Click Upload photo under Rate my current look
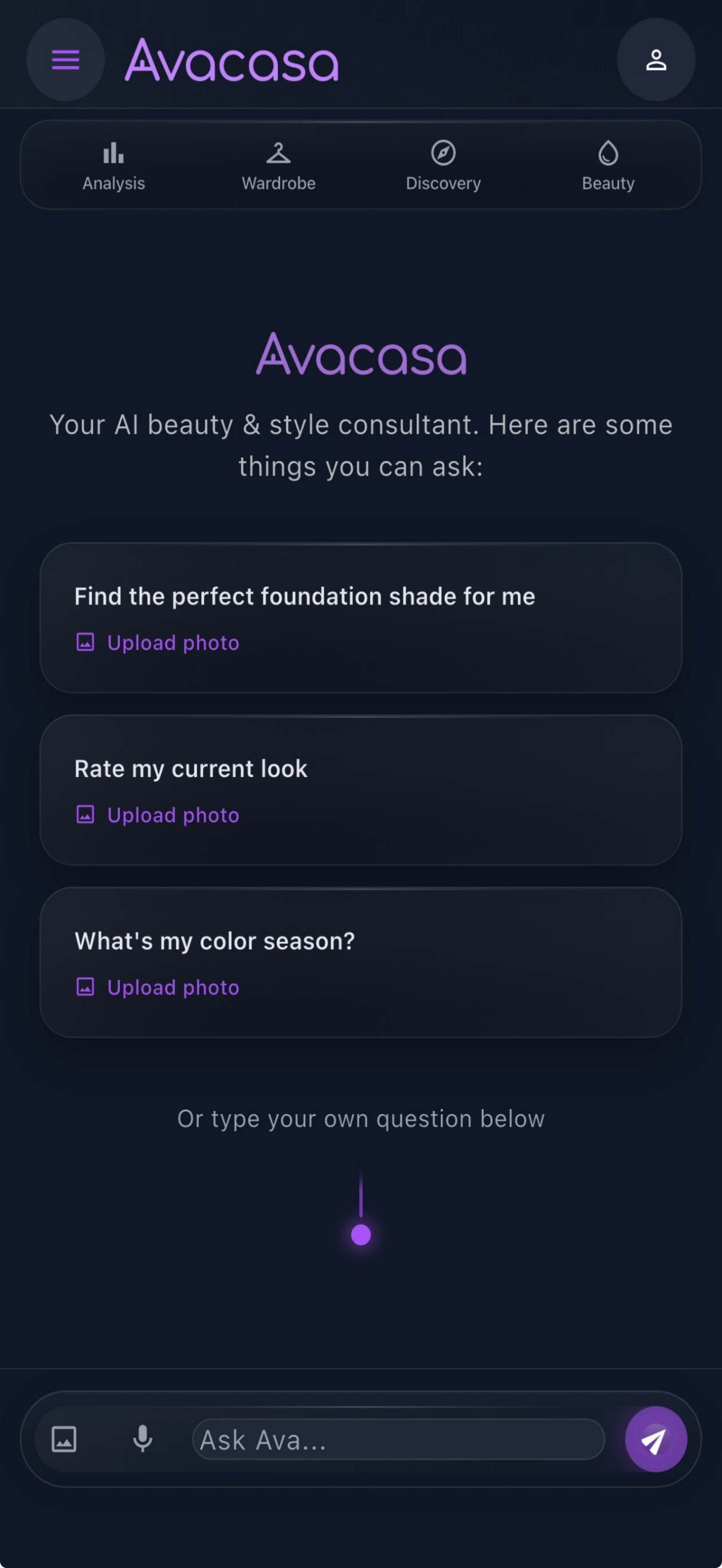 [173, 815]
